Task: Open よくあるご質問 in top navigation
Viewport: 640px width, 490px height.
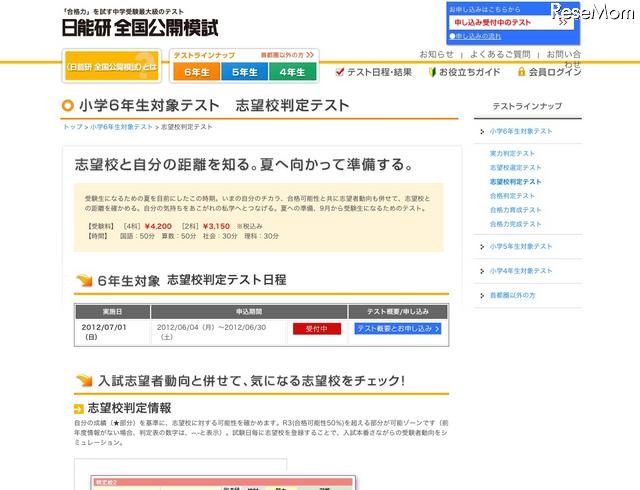Action: pos(500,54)
